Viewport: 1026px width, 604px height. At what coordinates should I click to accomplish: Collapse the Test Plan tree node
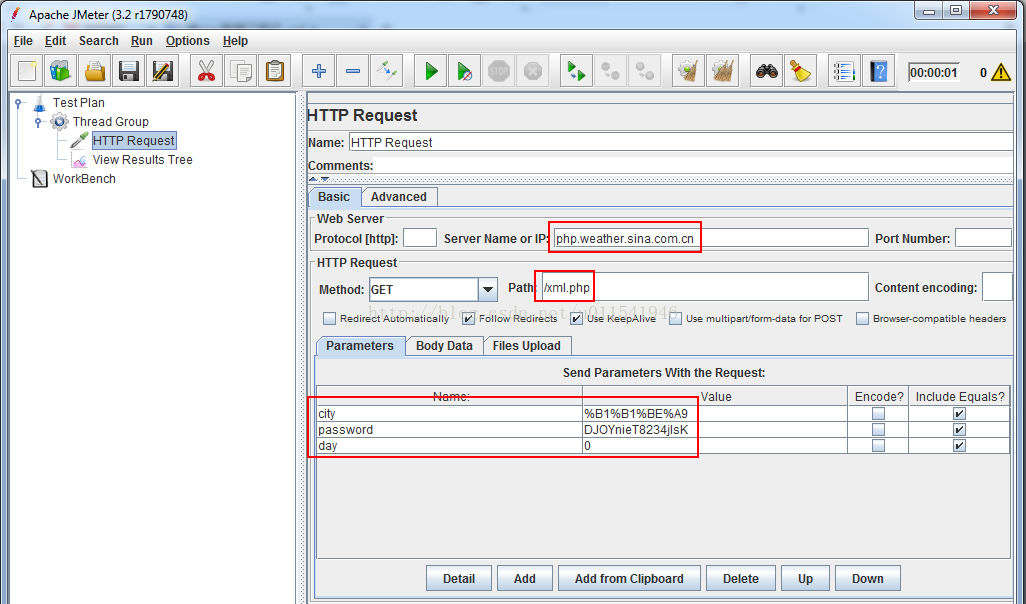pos(20,103)
